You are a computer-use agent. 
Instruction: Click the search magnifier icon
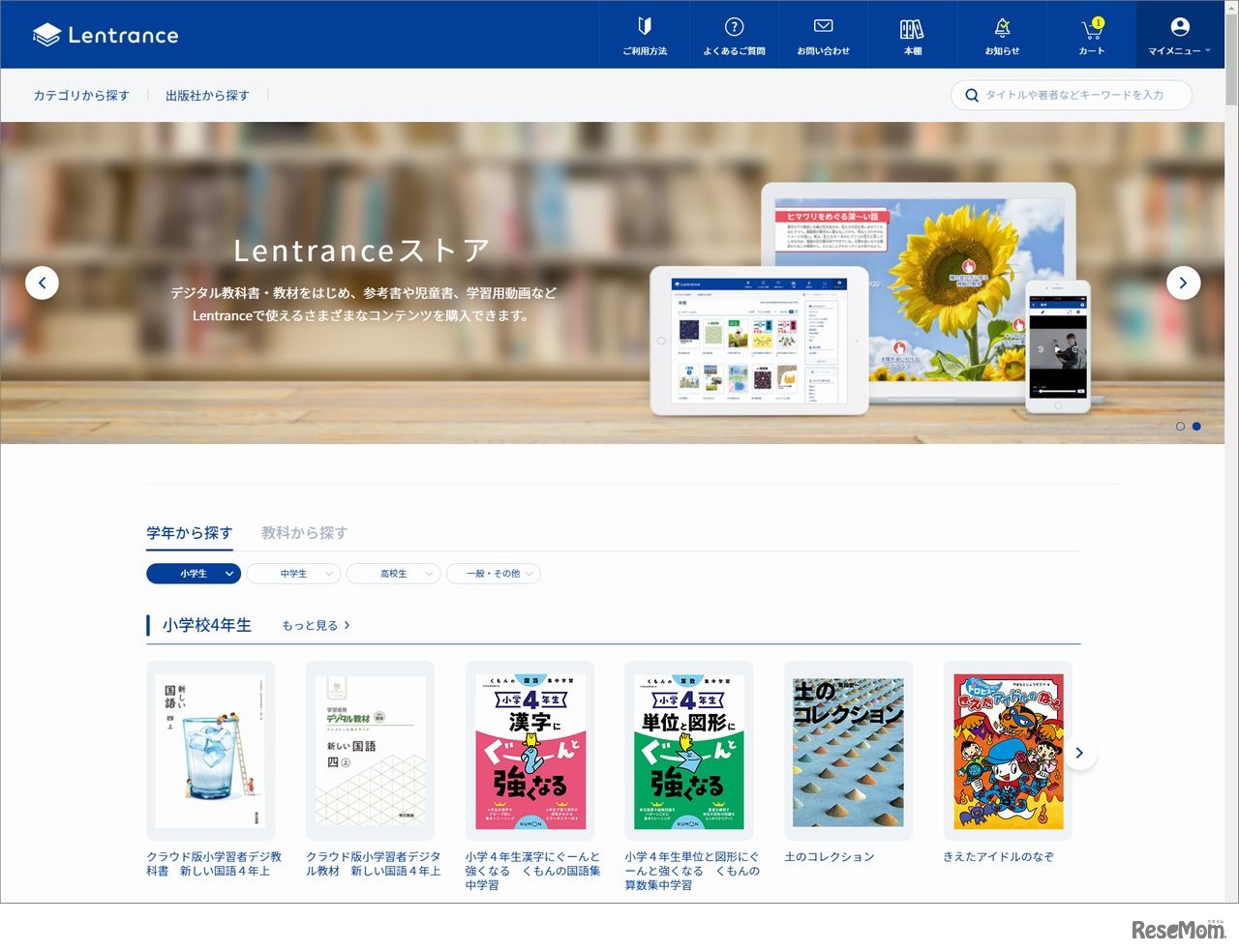pyautogui.click(x=972, y=95)
